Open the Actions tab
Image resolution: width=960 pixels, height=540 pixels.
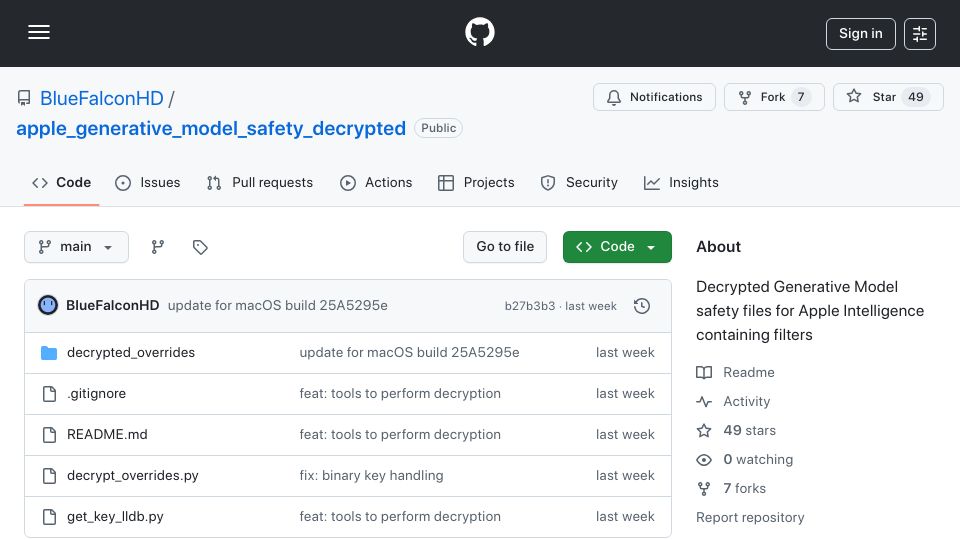[376, 182]
